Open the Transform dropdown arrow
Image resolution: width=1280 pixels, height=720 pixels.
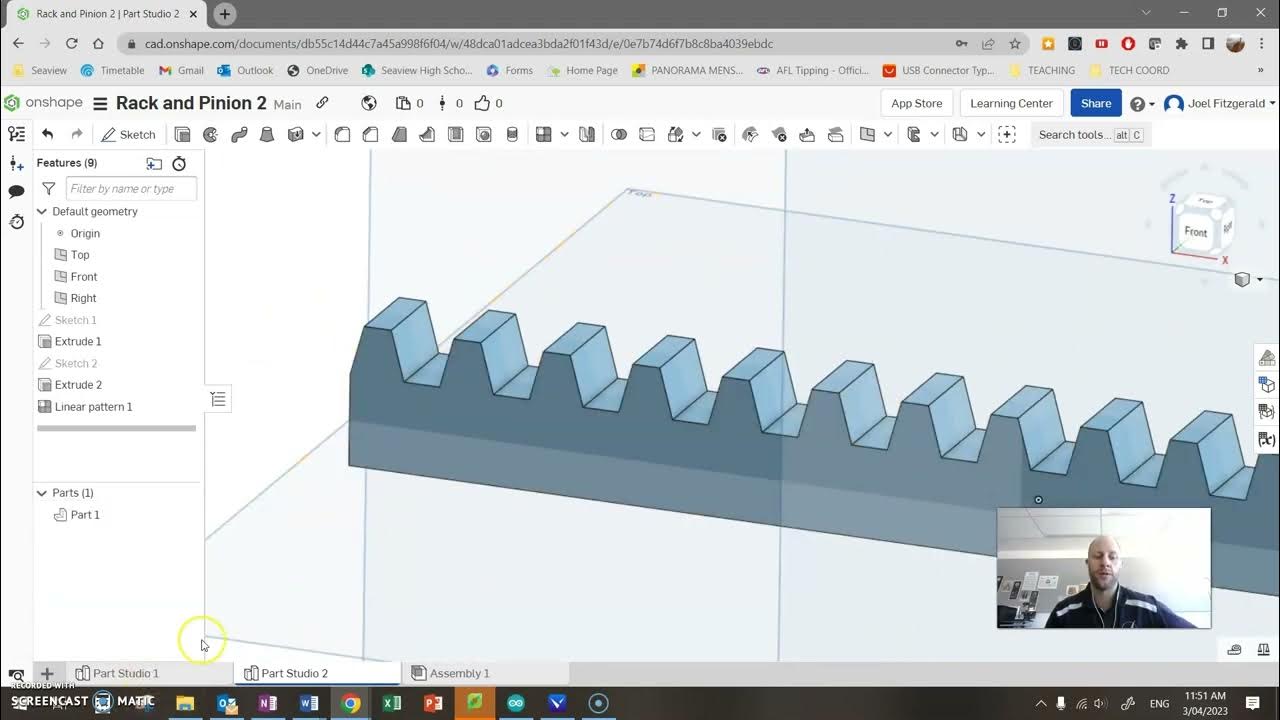click(696, 134)
